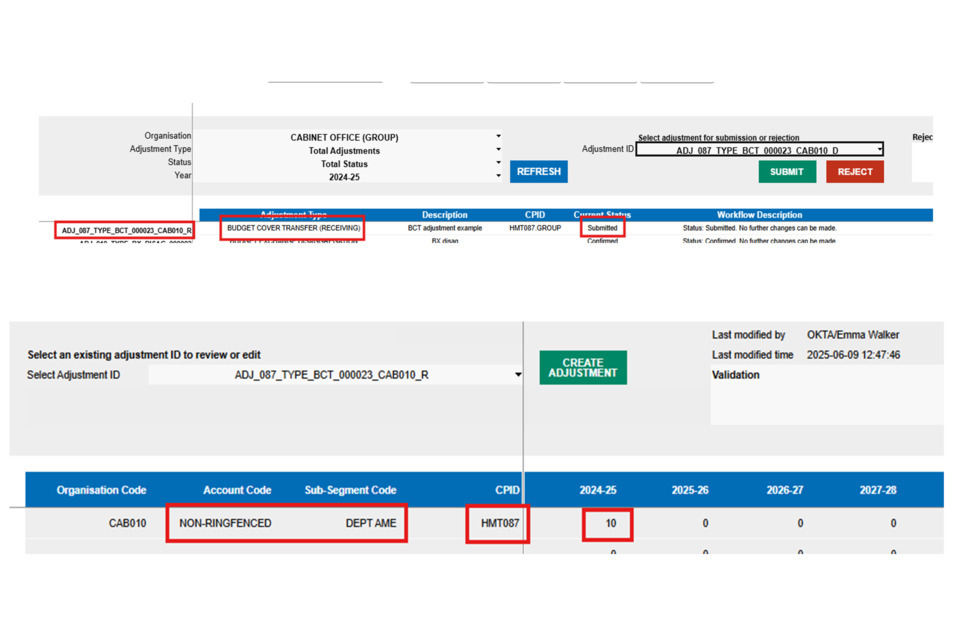Select the ADJ_087_TYPE_BCT_000023_CAB010_R row ID cell
The image size is (960, 640).
125,230
